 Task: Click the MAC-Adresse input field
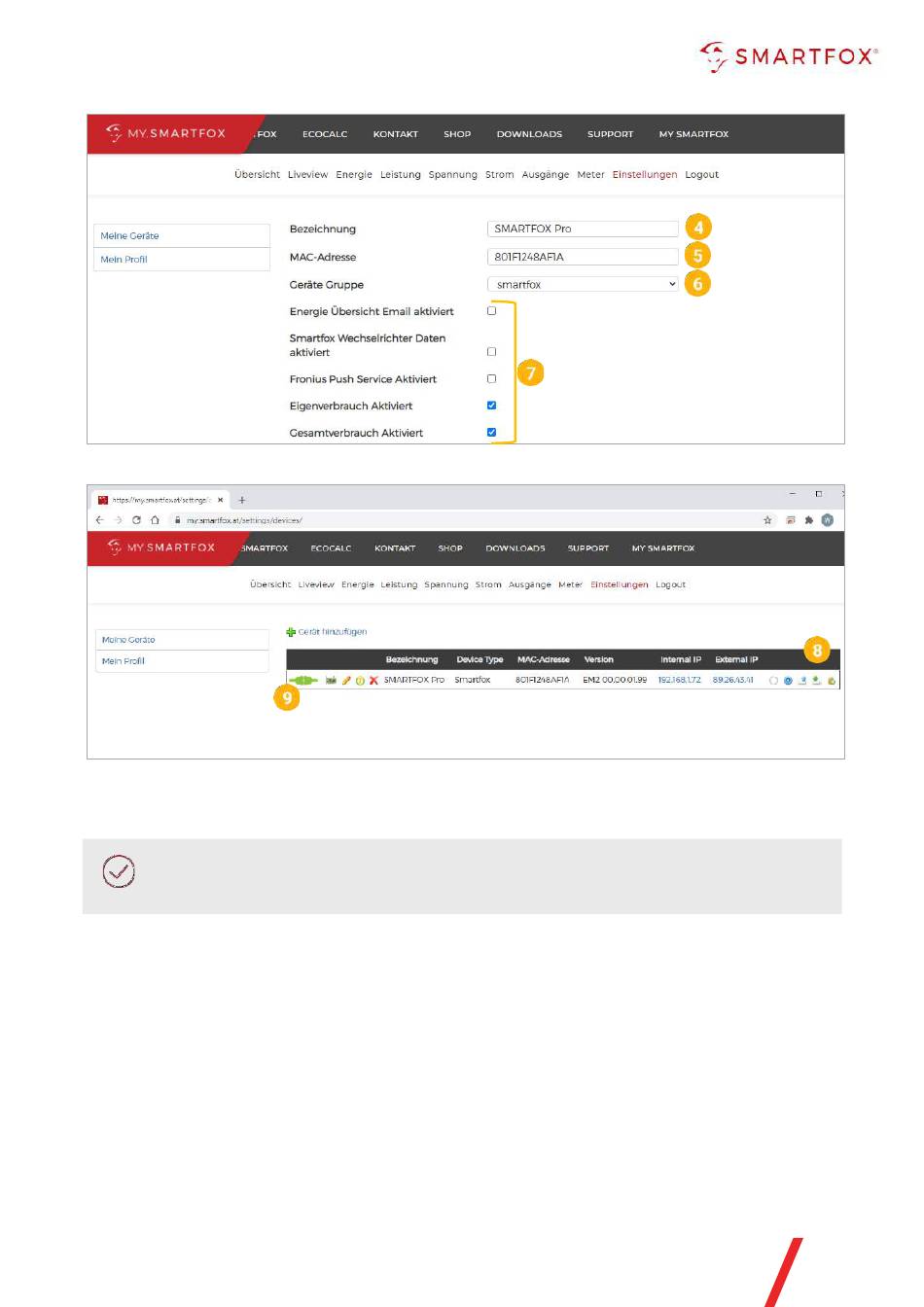click(583, 257)
